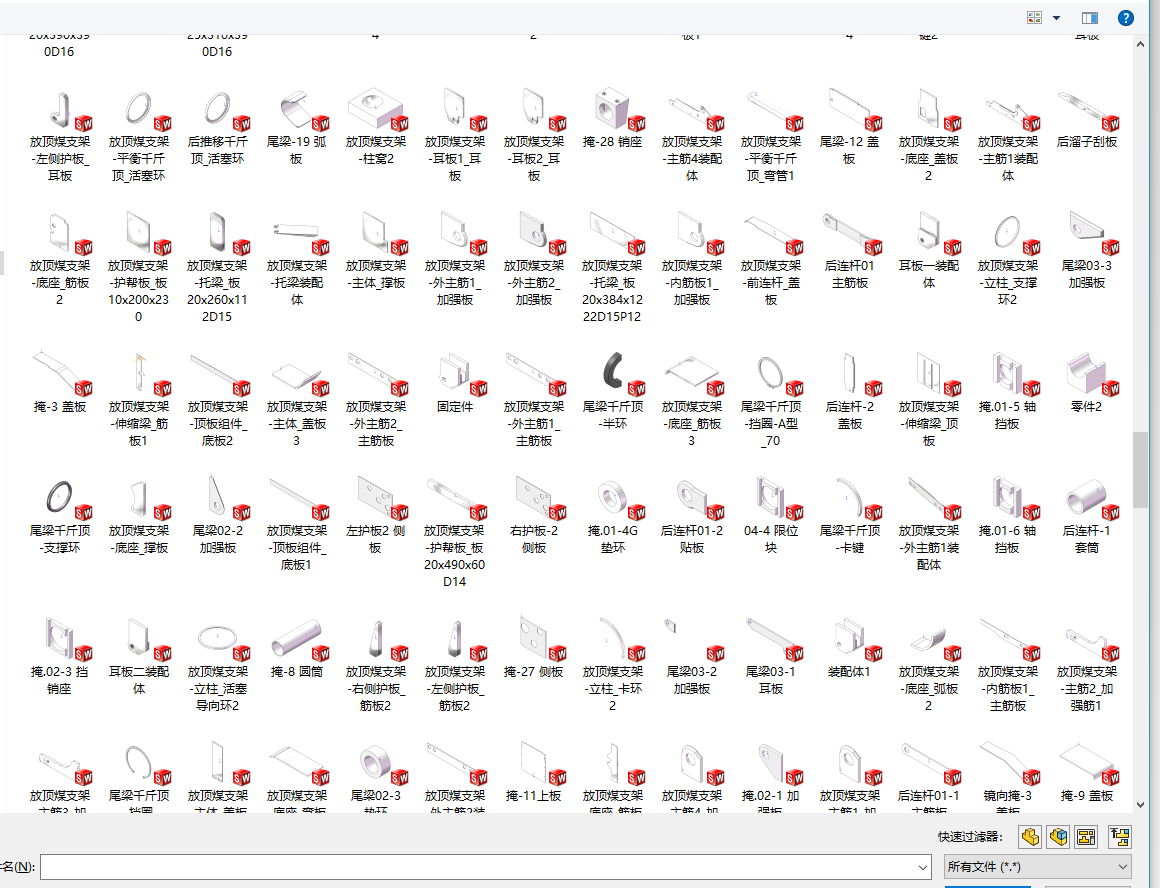Select file 放顶煤支架-柱窝2
1160x888 pixels.
pyautogui.click(x=376, y=127)
